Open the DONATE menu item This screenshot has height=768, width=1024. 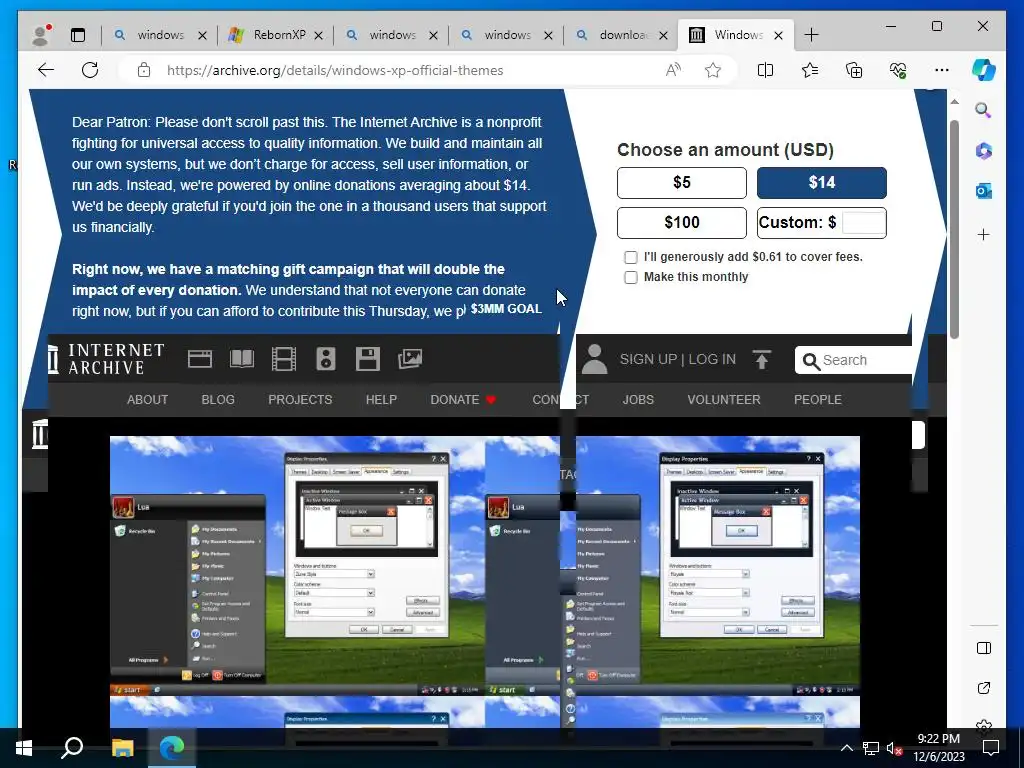[463, 400]
